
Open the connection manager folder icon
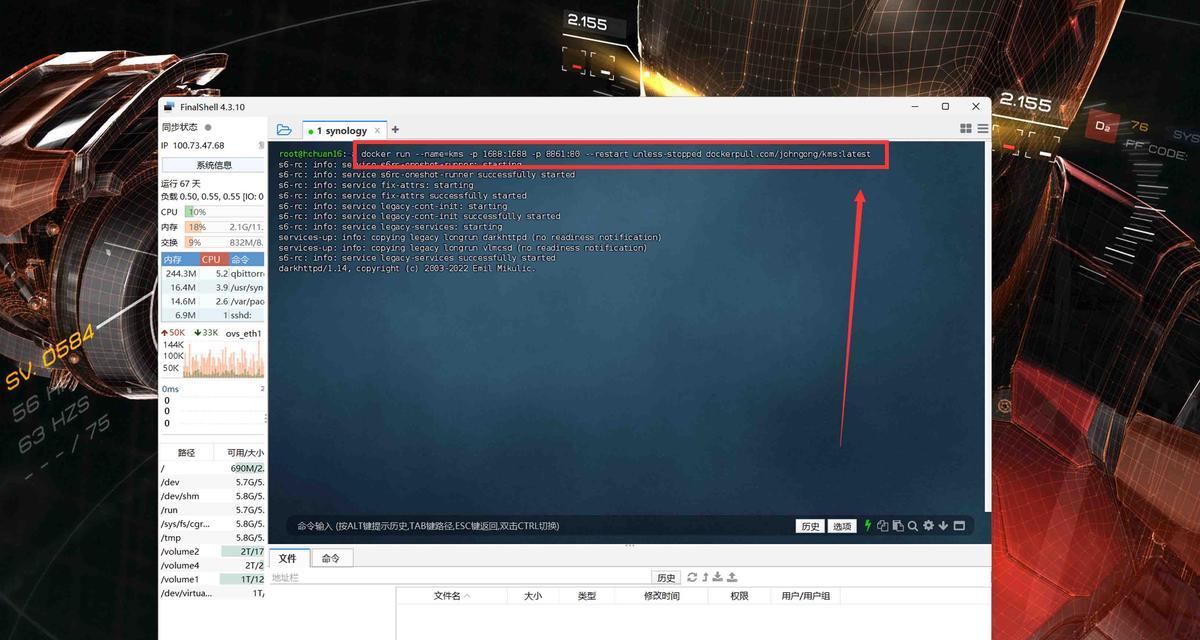pos(284,130)
